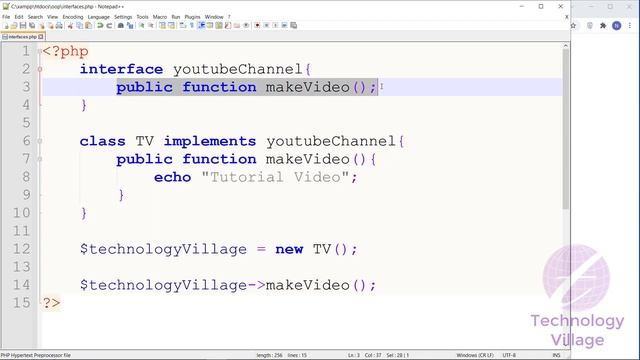Collapse the makeVideo function fold on line 7
The height and width of the screenshot is (360, 640).
pyautogui.click(x=40, y=159)
